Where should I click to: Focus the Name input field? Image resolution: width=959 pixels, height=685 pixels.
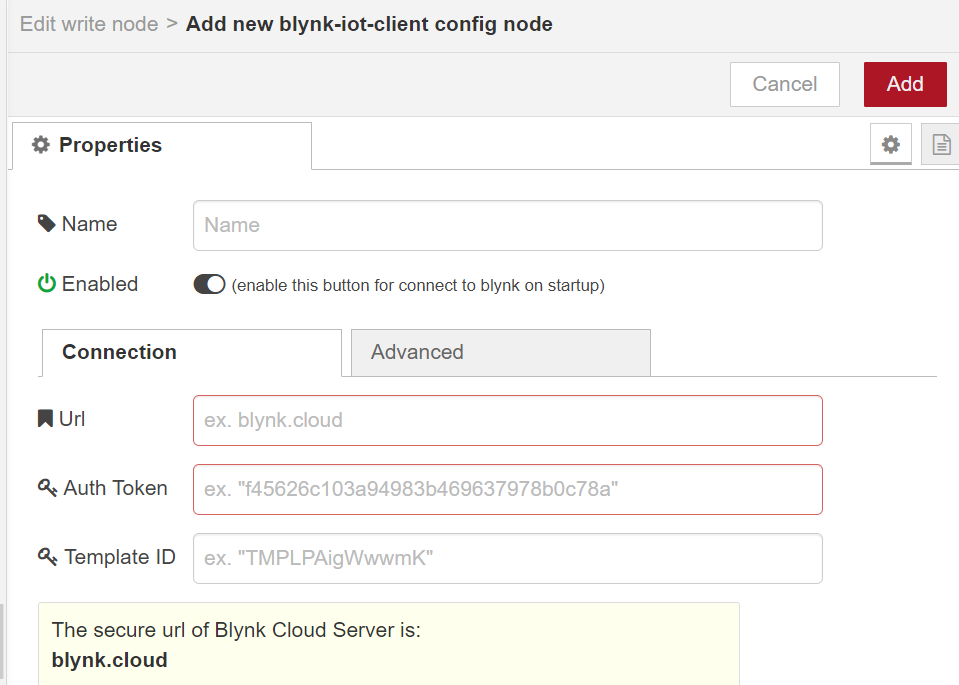[508, 225]
